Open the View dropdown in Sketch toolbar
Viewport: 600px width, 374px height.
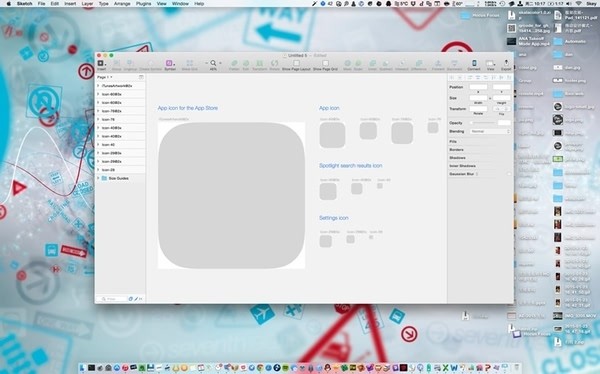tap(491, 64)
